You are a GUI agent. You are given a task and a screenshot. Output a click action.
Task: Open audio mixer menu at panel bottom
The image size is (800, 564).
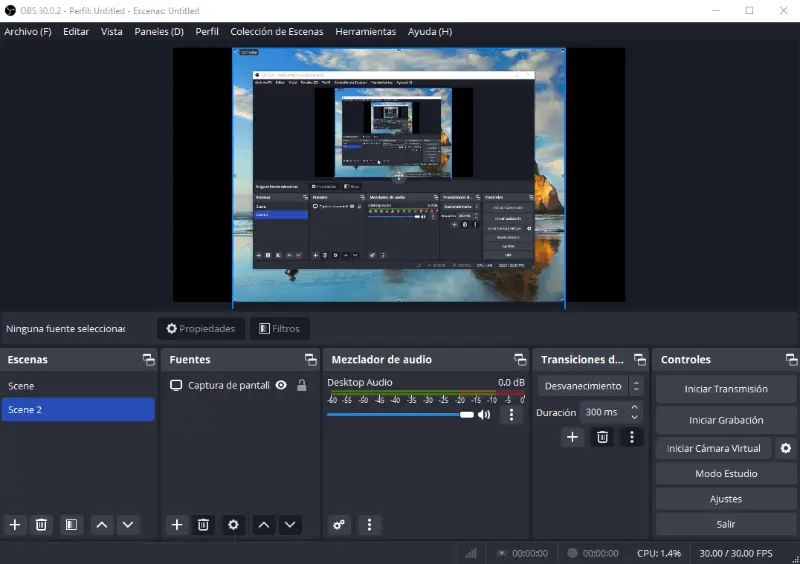[x=369, y=525]
